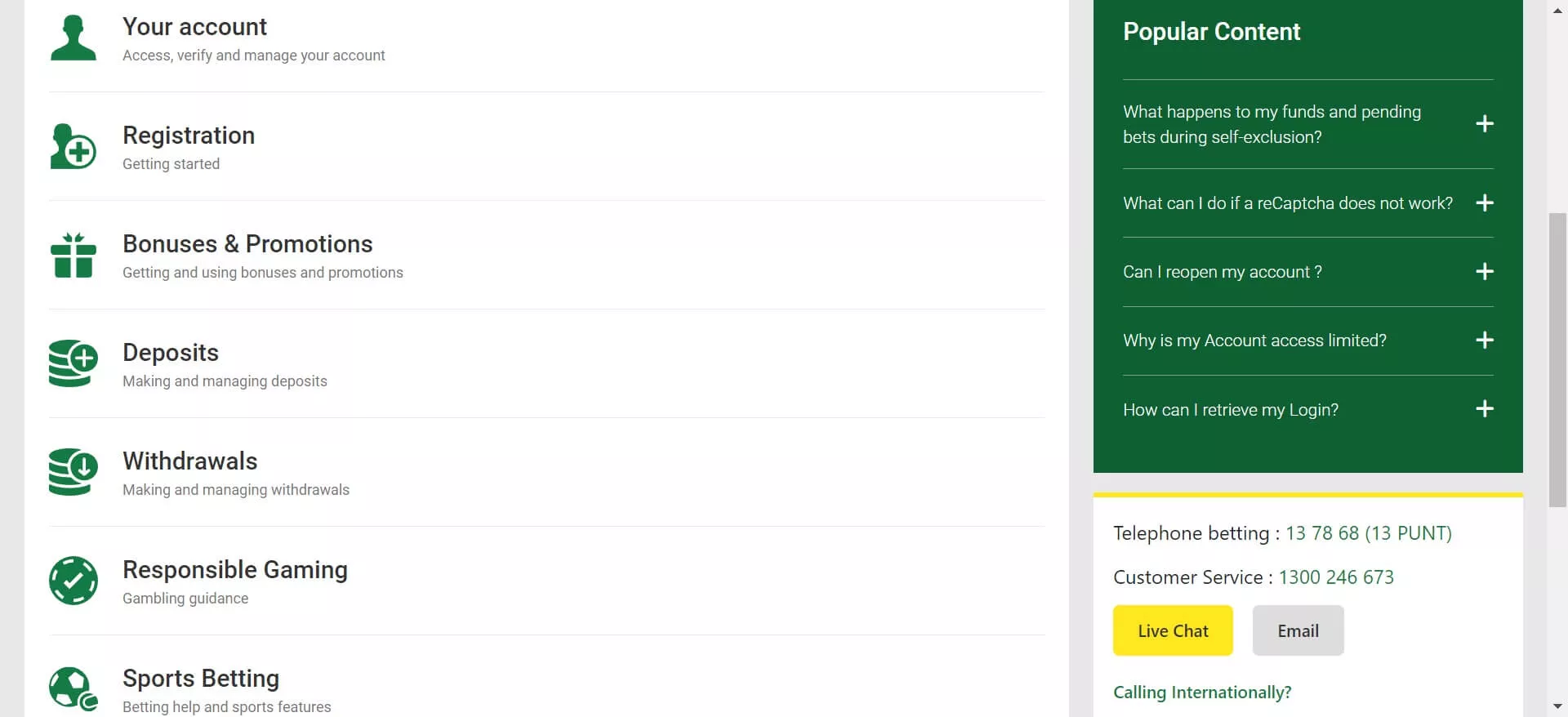
Task: Click the Responsible Gaming checkmark chip icon
Action: 73,581
